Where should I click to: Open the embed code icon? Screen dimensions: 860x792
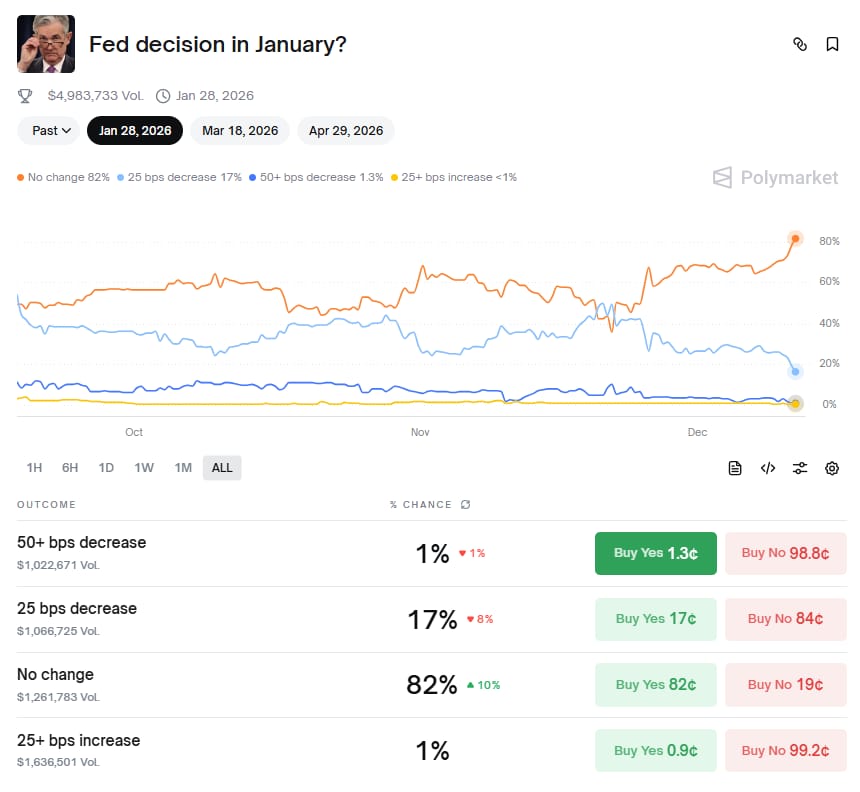[768, 468]
